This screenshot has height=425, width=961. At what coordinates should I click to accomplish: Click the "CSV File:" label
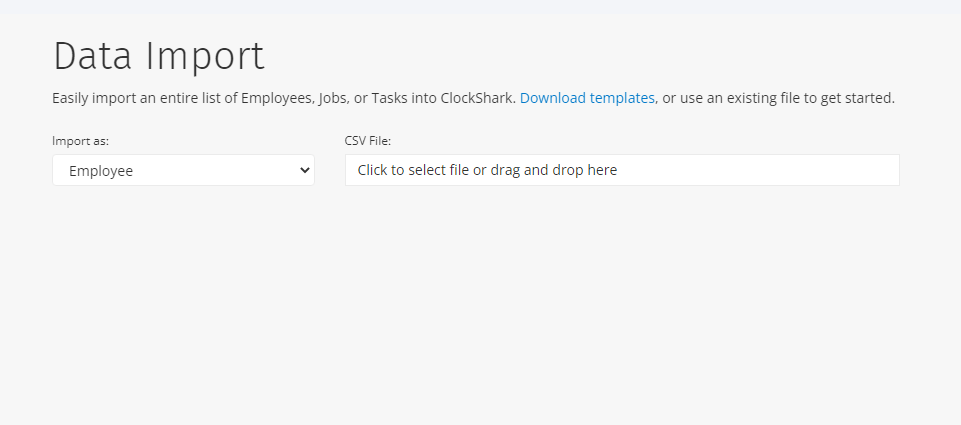[x=368, y=141]
